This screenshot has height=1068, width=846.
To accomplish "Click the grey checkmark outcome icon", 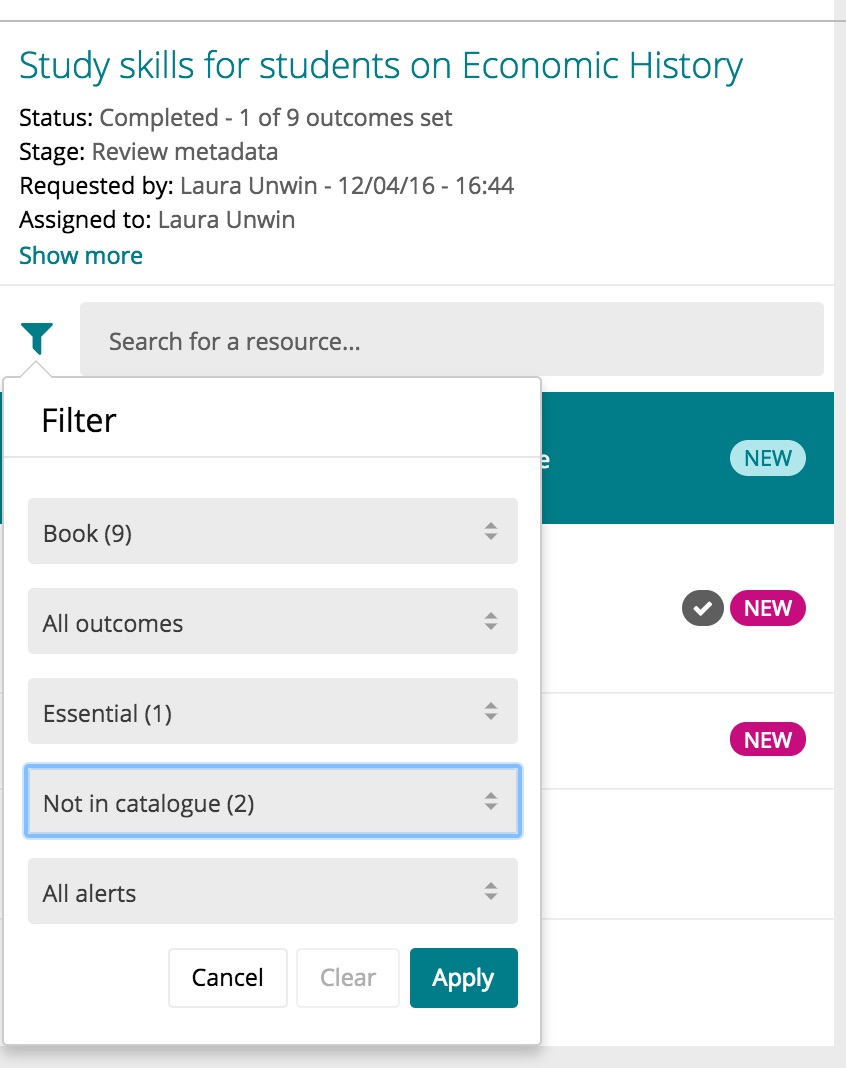I will click(x=702, y=608).
